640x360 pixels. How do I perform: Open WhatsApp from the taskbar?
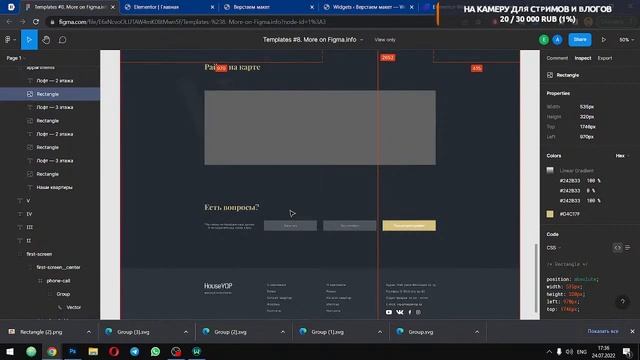tap(155, 351)
